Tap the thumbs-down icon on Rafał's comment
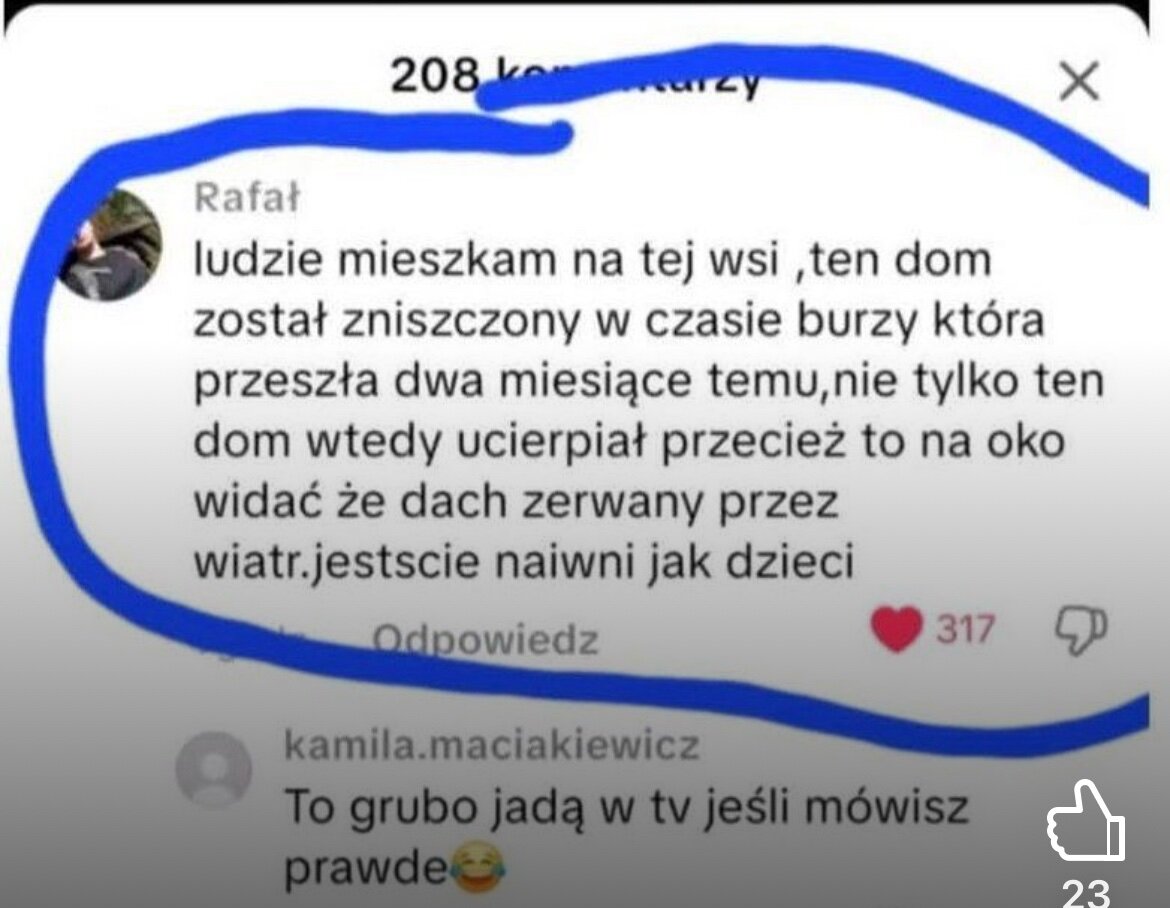Viewport: 1170px width, 908px height. click(1080, 630)
